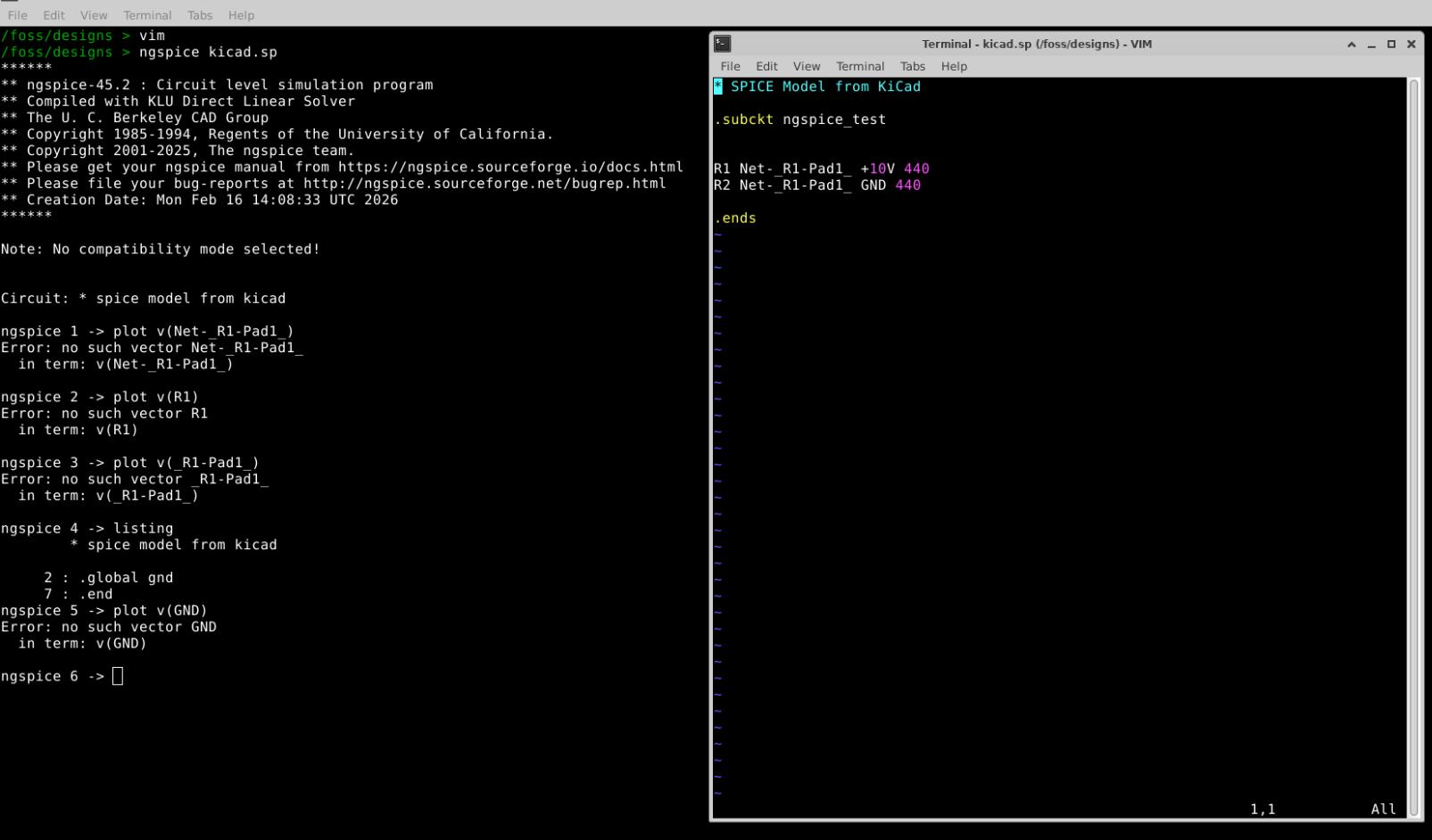The width and height of the screenshot is (1432, 840).
Task: Roll up the VIM window using the up-arrow button
Action: (1352, 44)
